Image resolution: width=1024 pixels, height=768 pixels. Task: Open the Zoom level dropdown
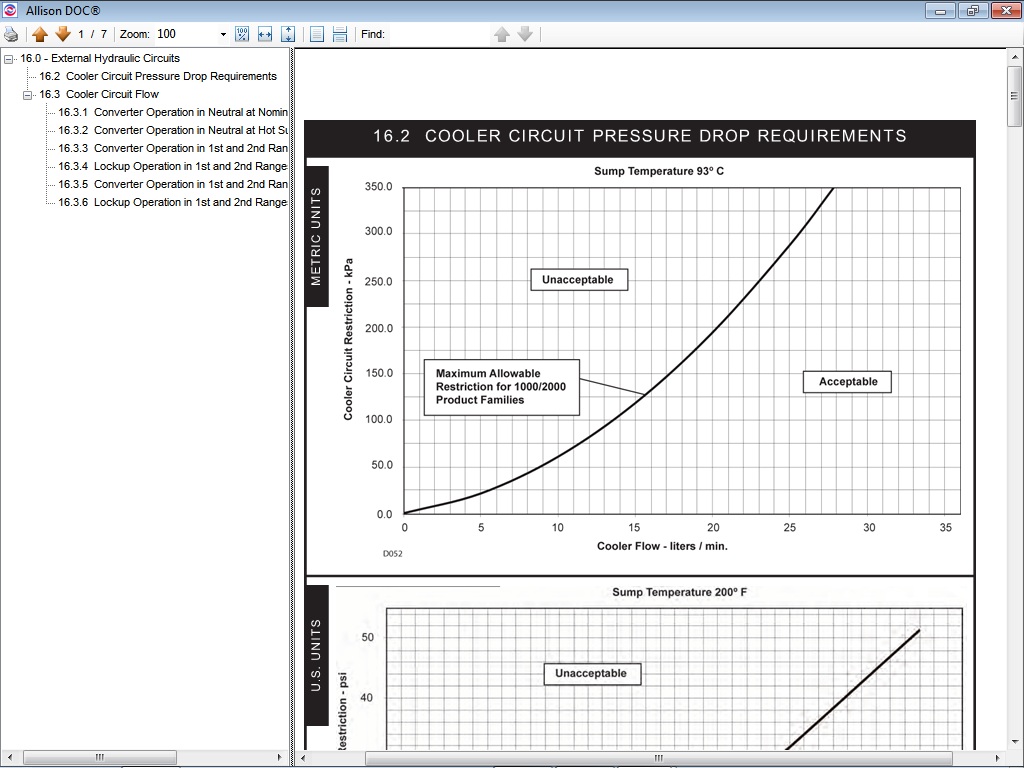pyautogui.click(x=222, y=33)
